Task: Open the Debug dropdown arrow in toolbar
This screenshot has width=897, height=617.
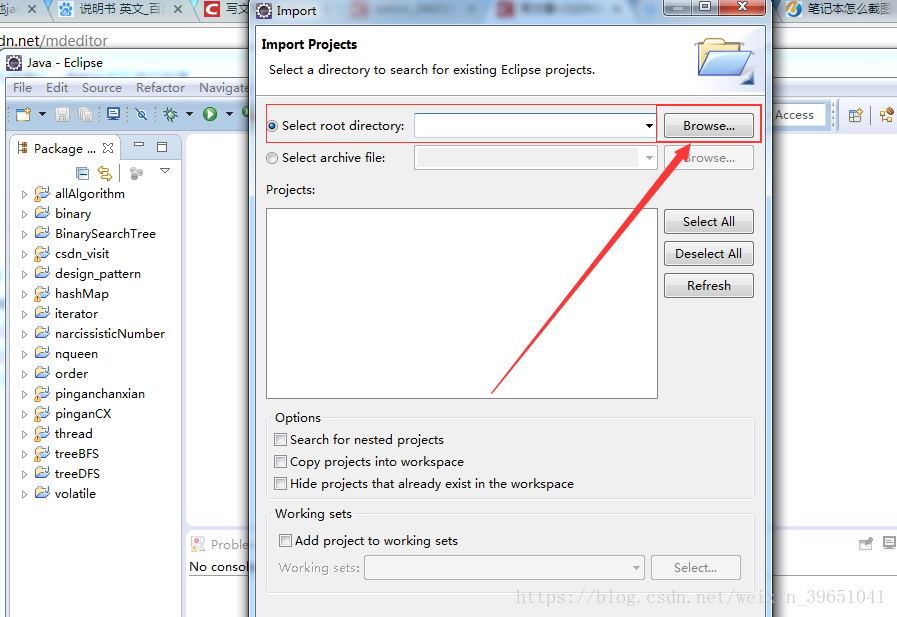Action: [x=189, y=114]
